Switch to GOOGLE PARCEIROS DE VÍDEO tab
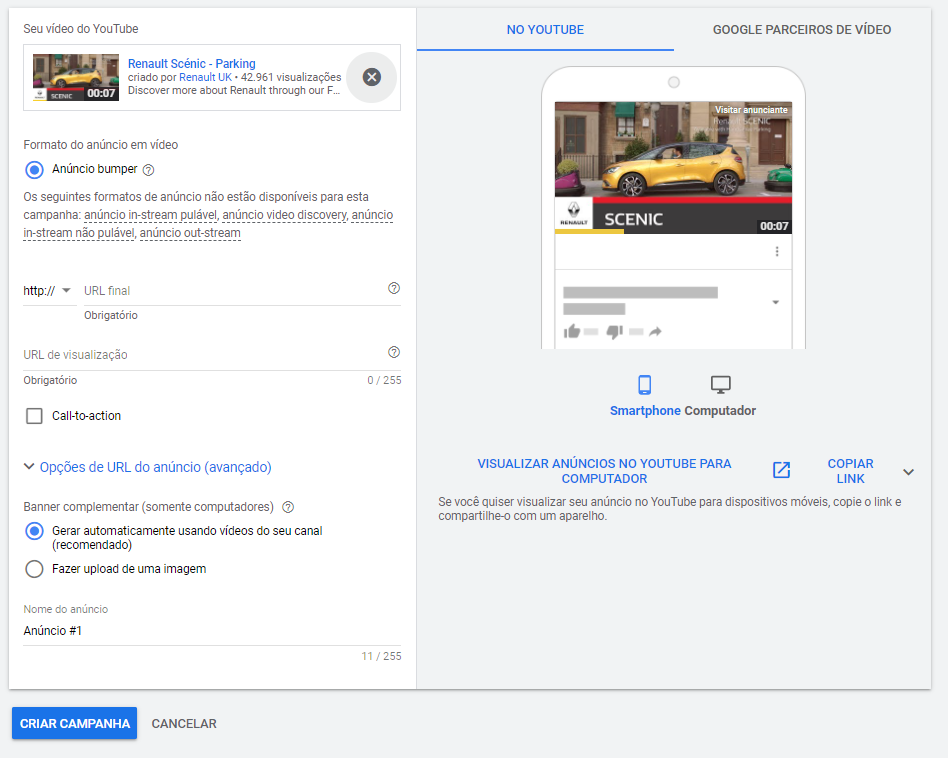 pos(802,30)
